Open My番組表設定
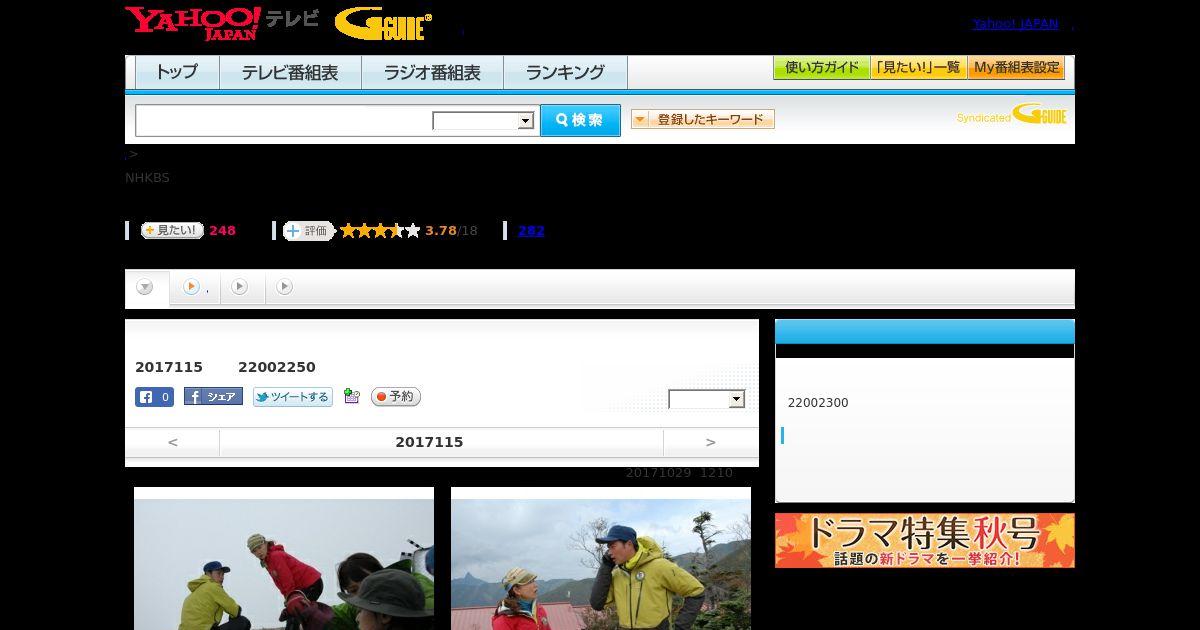The height and width of the screenshot is (630, 1200). click(x=1016, y=68)
